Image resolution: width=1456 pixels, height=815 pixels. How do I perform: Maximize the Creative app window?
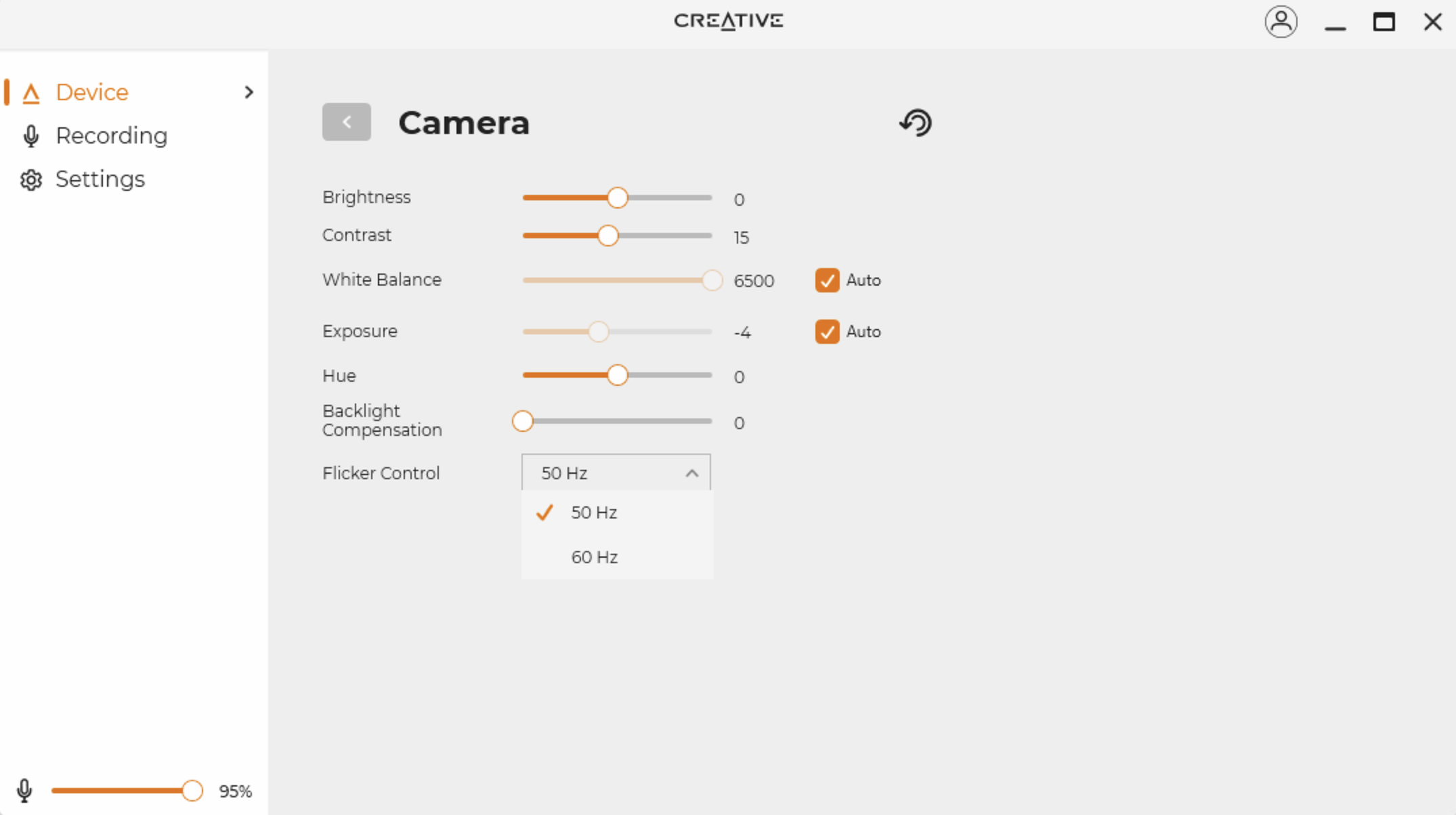point(1384,22)
